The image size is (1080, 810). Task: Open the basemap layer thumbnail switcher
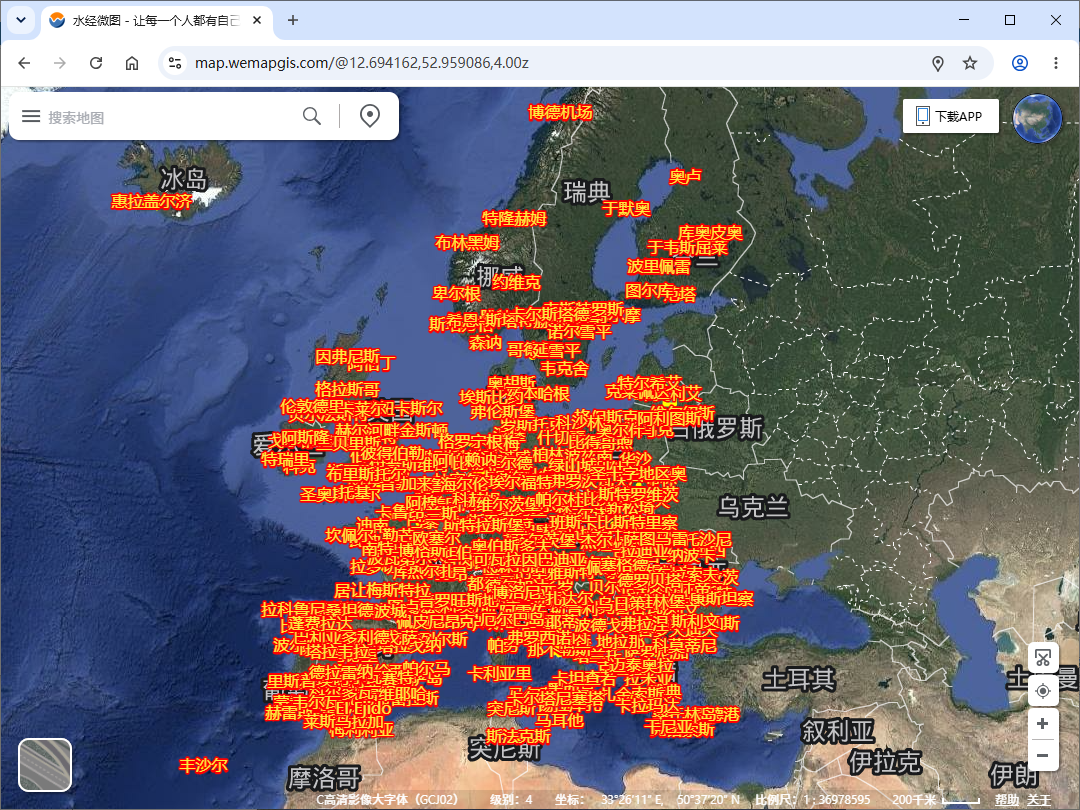coord(45,765)
